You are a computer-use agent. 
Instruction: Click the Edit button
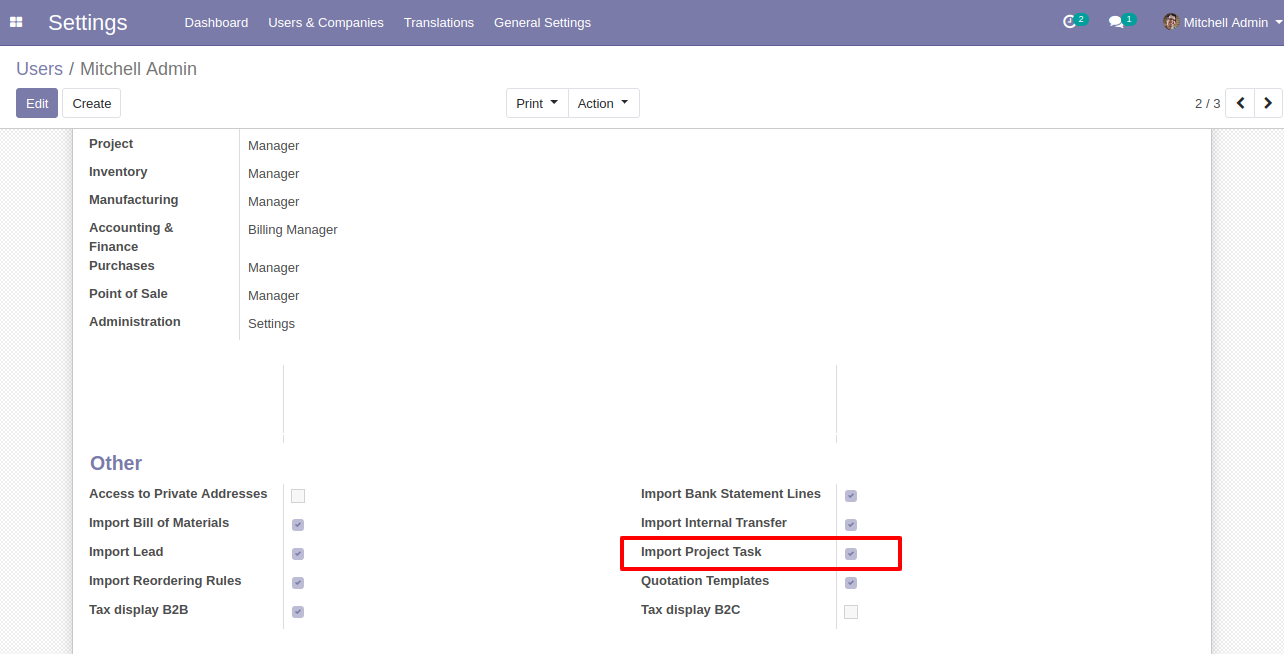click(x=37, y=103)
